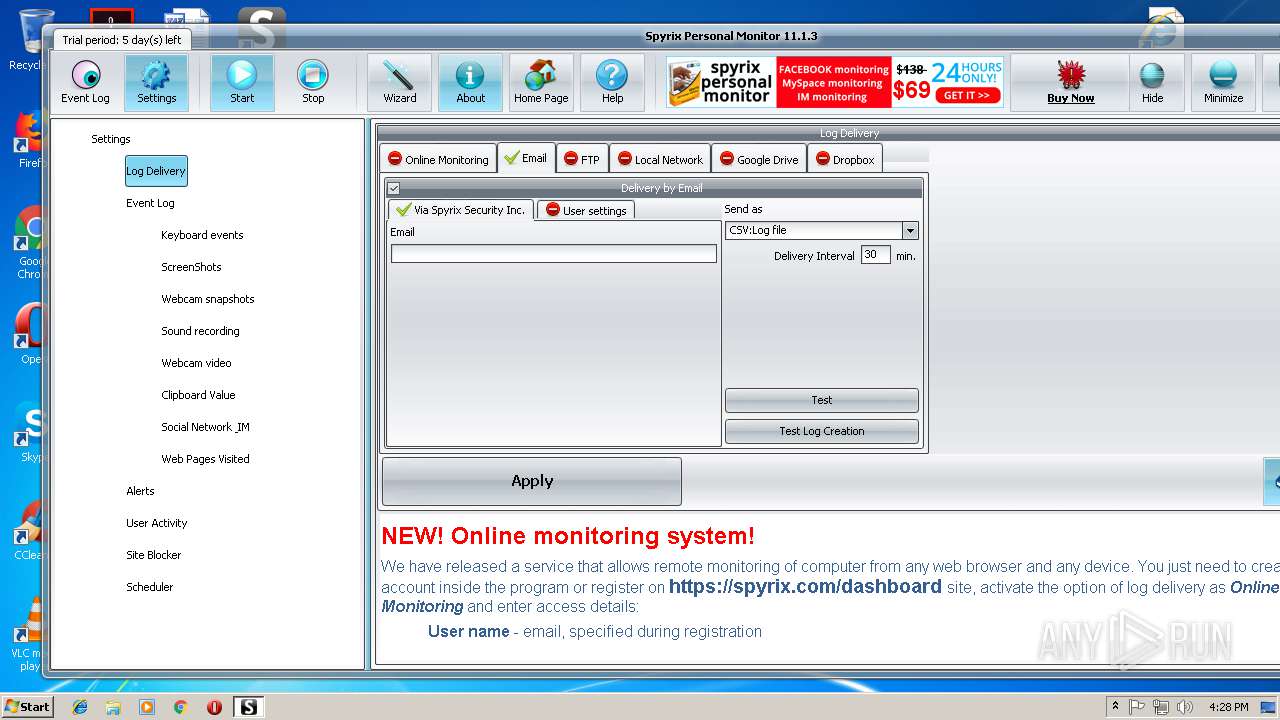Select the Email delivery tab
This screenshot has width=1280, height=720.
(x=526, y=158)
